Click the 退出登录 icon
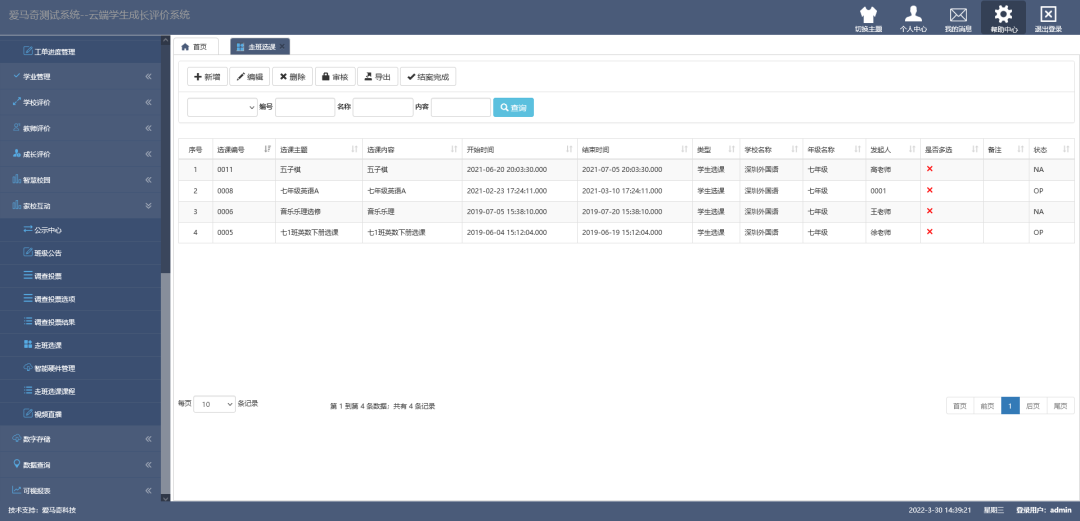This screenshot has height=521, width=1080. click(1048, 14)
